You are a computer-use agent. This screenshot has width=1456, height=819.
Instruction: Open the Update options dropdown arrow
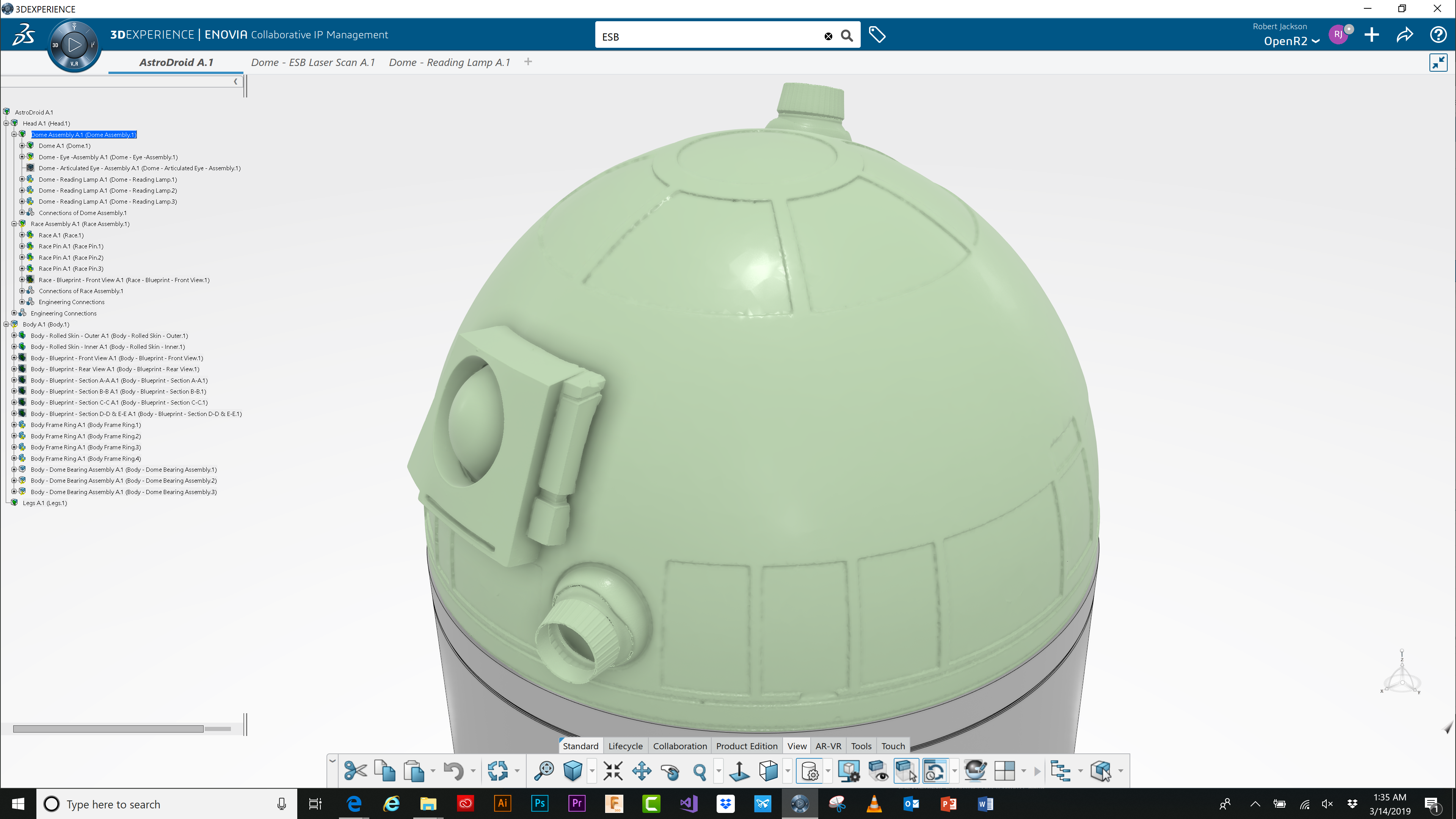coord(516,771)
